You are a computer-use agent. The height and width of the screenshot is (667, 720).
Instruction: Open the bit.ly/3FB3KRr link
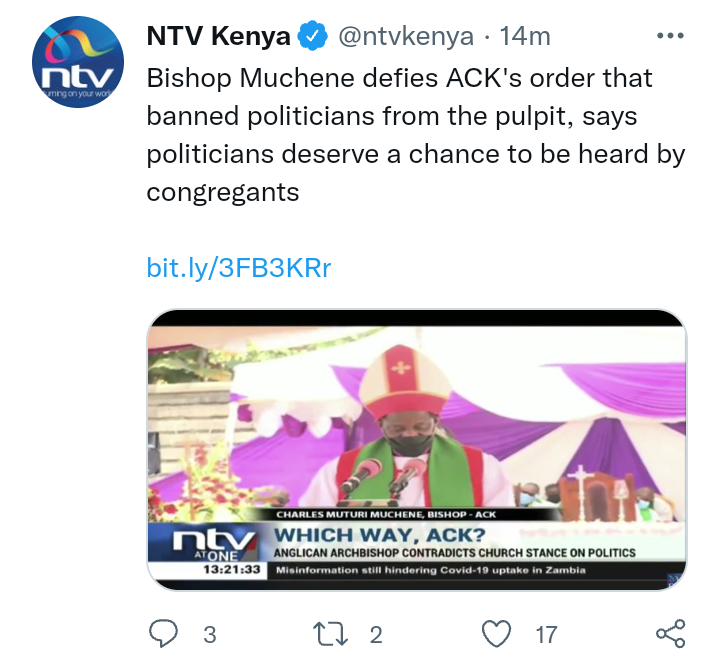click(239, 268)
